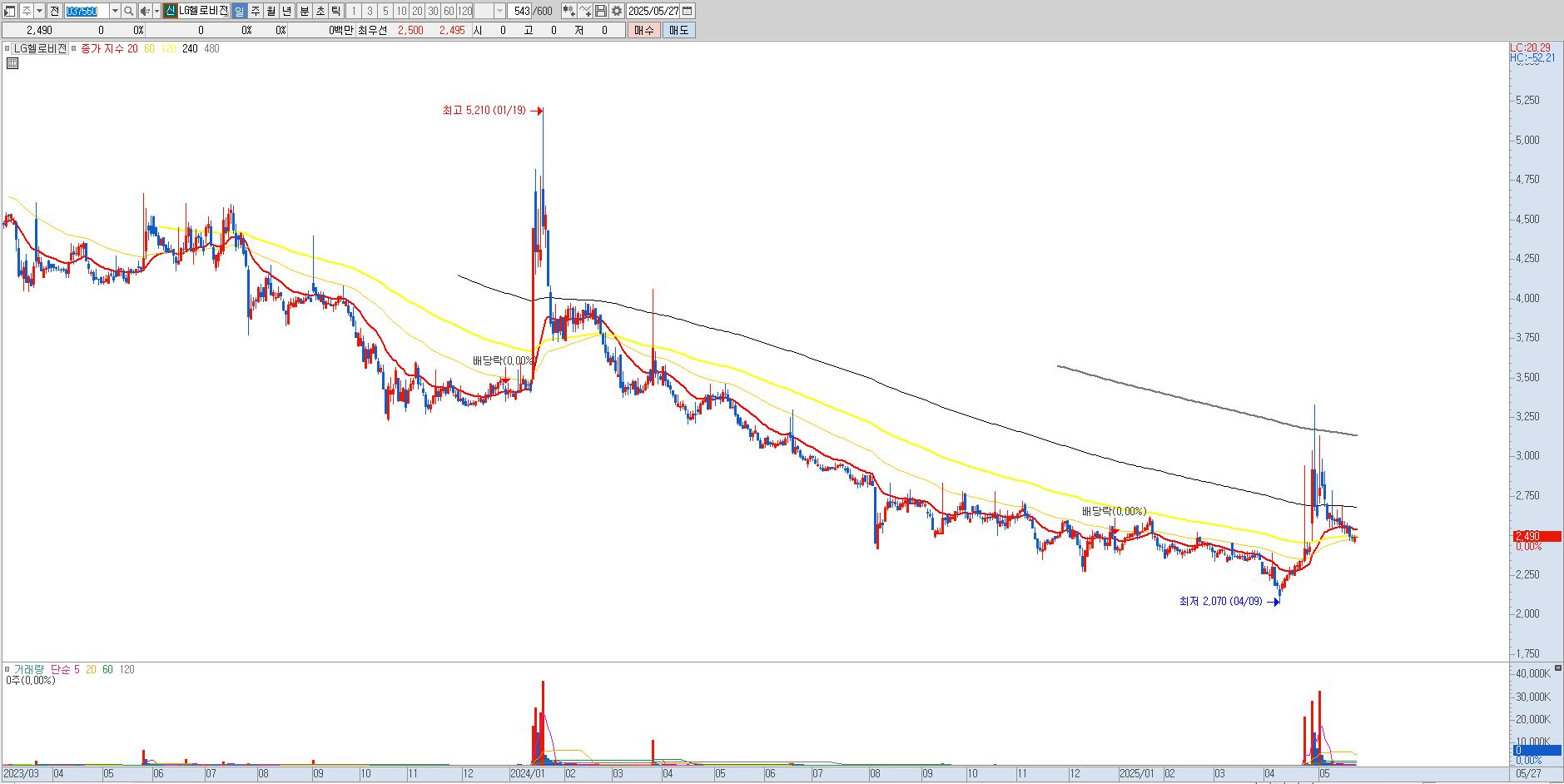Click the 매수 buy button
The width and height of the screenshot is (1564, 784).
(x=644, y=30)
